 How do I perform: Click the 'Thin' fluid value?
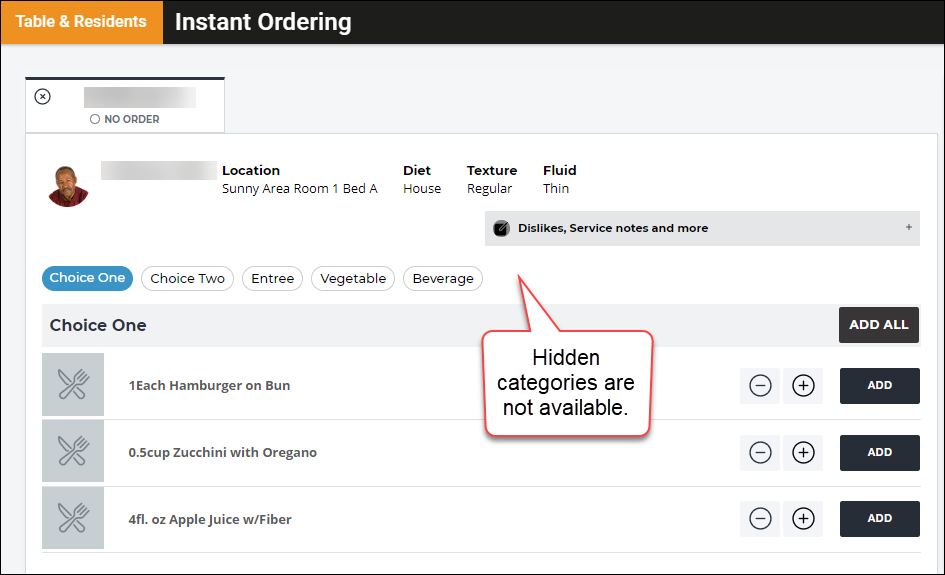pyautogui.click(x=556, y=189)
